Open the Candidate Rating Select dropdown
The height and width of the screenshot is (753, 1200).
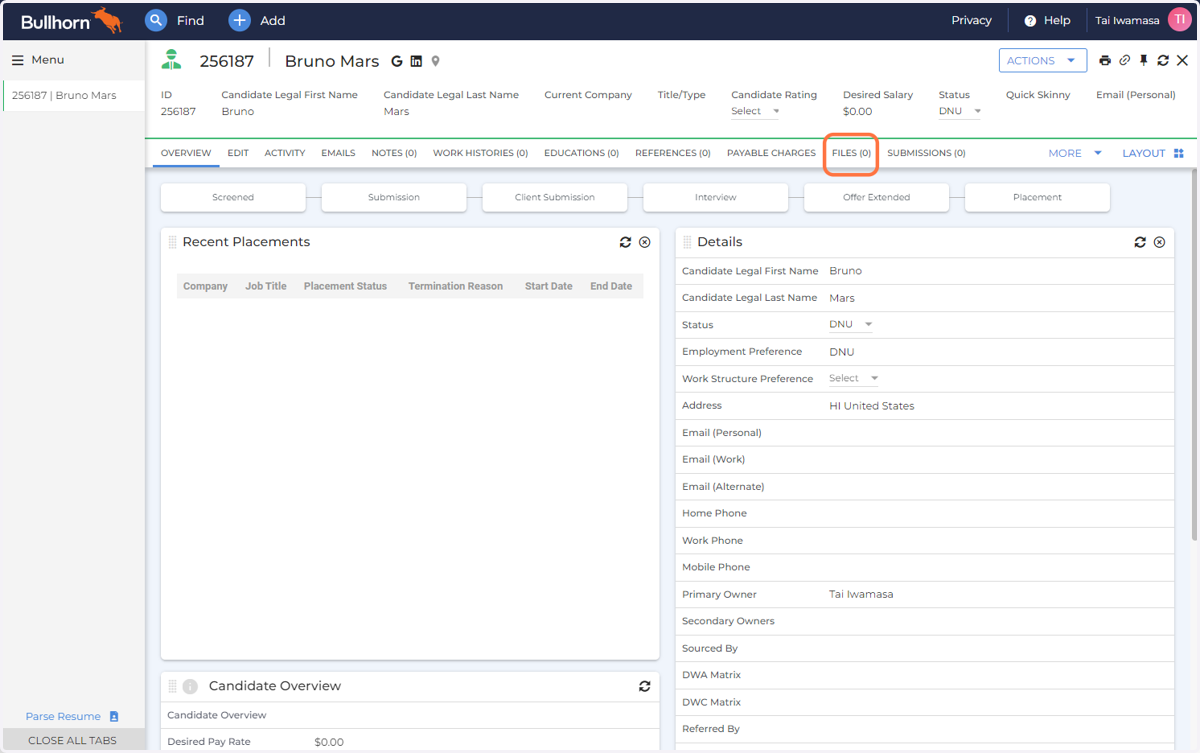click(x=755, y=111)
